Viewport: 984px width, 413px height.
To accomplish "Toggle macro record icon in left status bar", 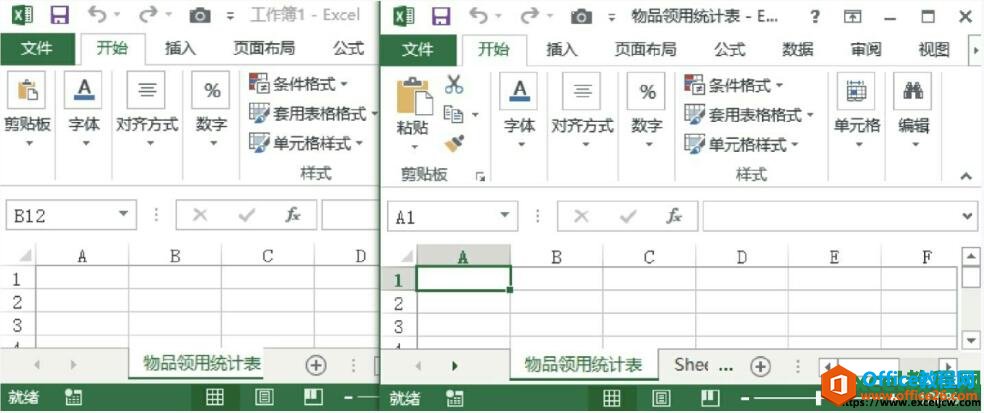I will [74, 397].
